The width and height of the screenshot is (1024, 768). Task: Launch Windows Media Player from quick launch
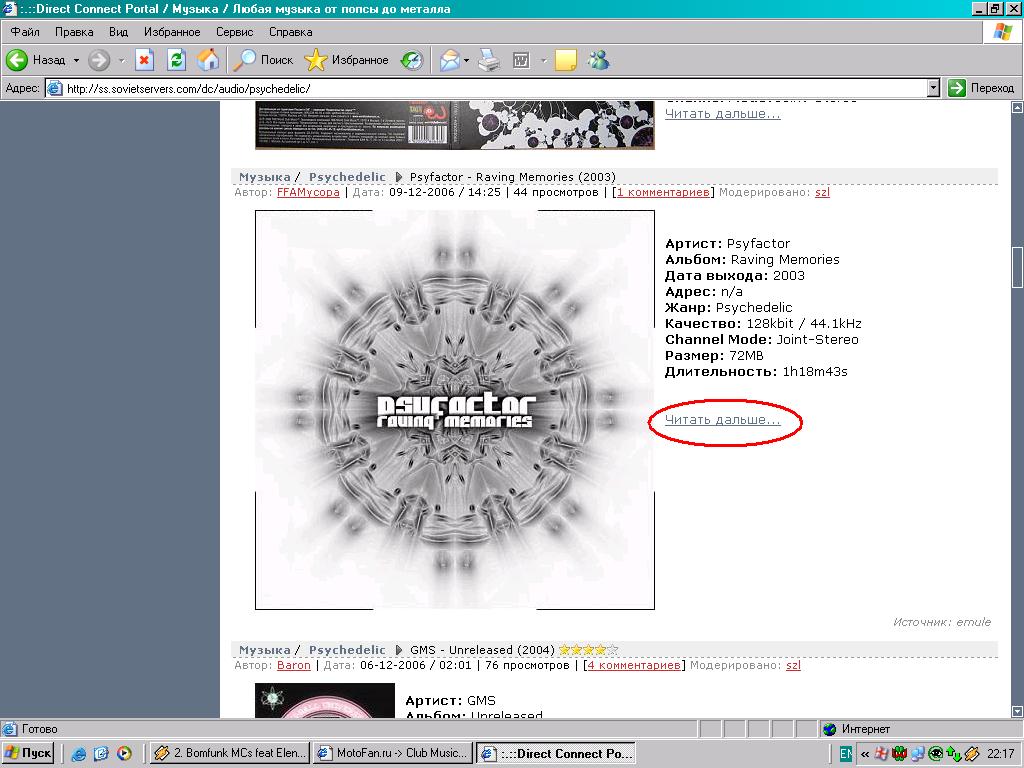123,754
